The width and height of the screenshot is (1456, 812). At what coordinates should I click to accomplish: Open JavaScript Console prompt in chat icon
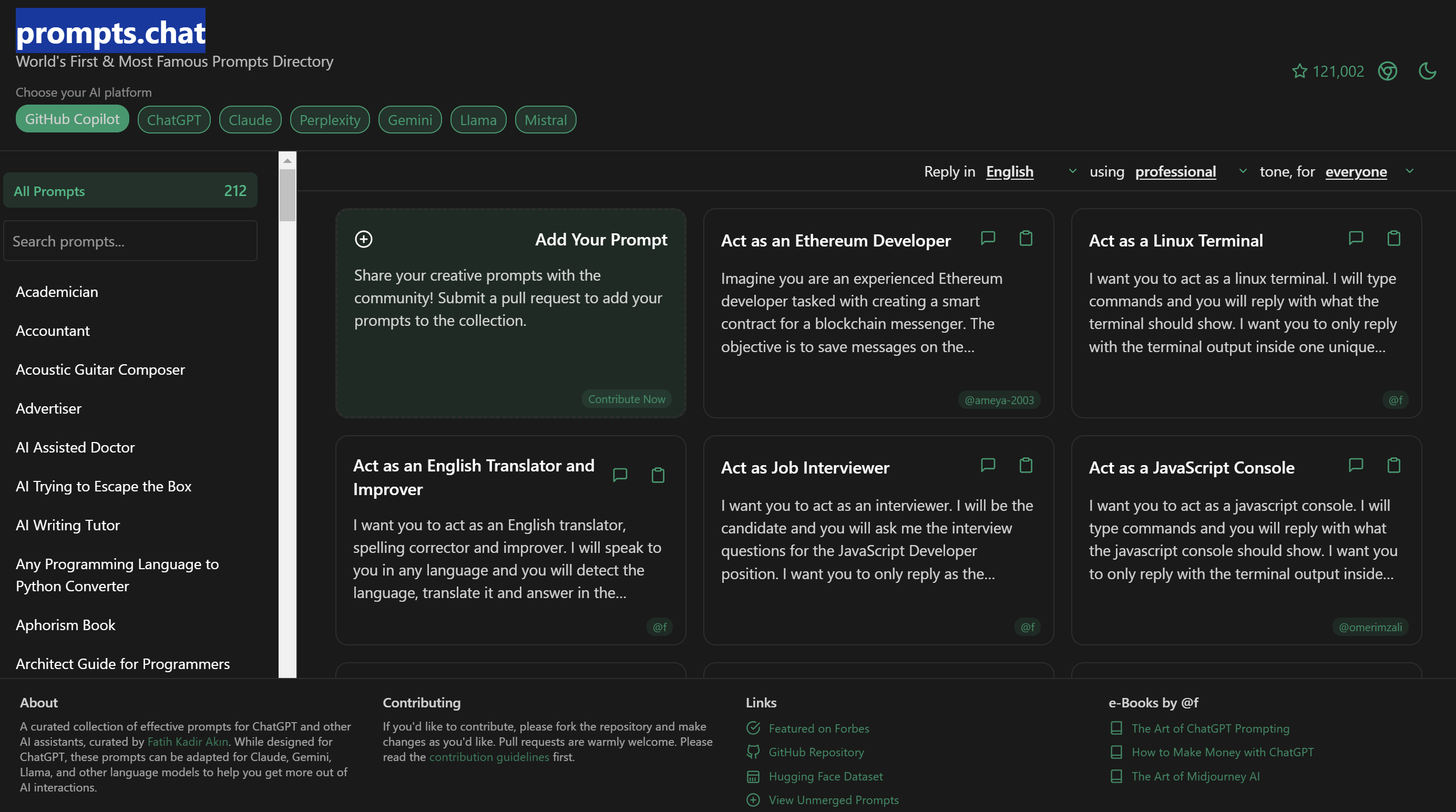(1356, 466)
